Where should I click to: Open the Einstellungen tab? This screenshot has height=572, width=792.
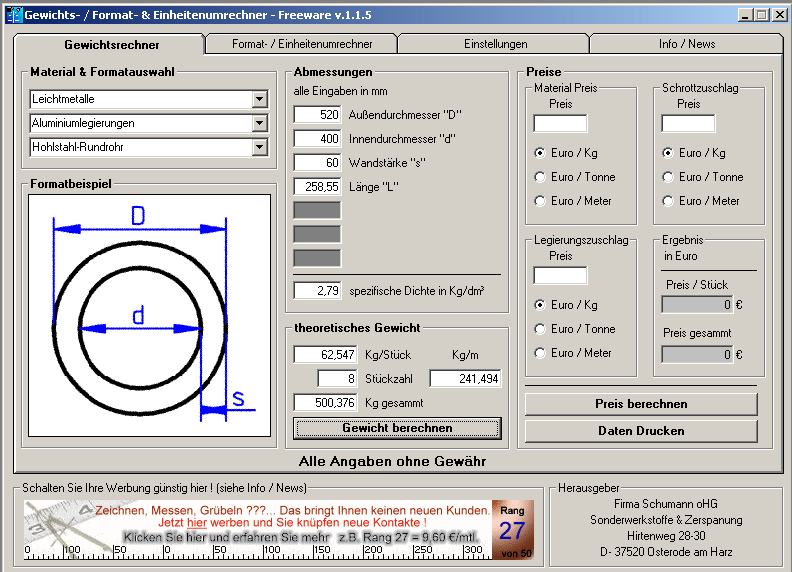(x=495, y=44)
